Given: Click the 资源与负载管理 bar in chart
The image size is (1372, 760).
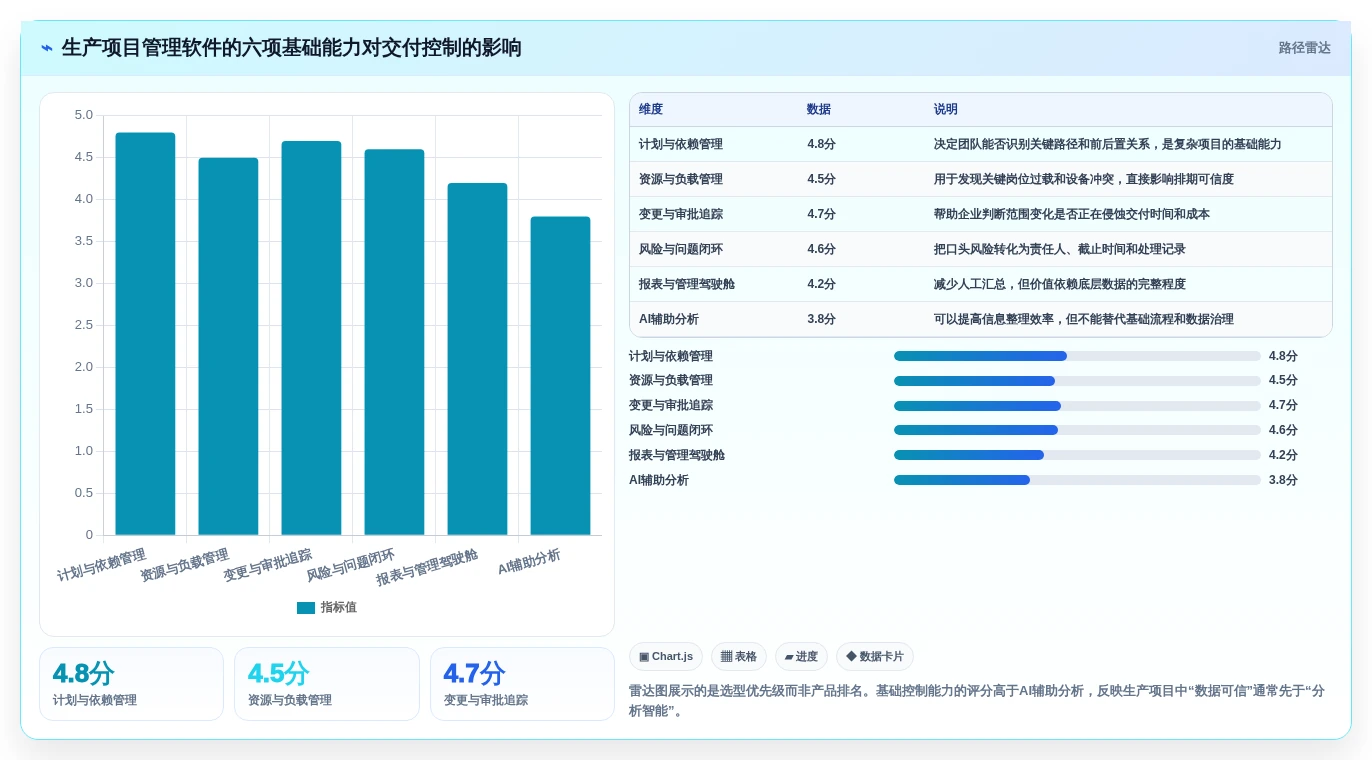Looking at the screenshot, I should click(228, 346).
